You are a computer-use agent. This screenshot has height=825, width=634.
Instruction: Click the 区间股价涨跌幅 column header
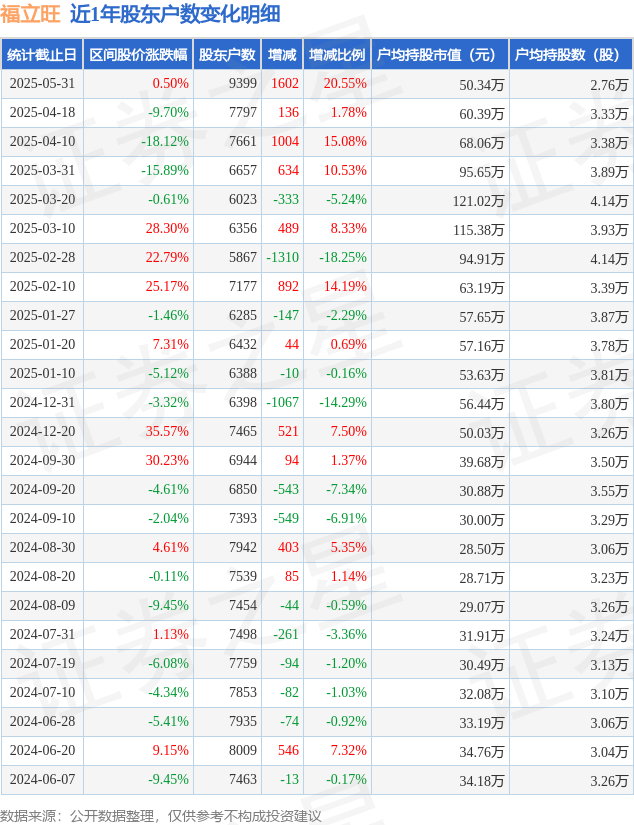tap(138, 55)
